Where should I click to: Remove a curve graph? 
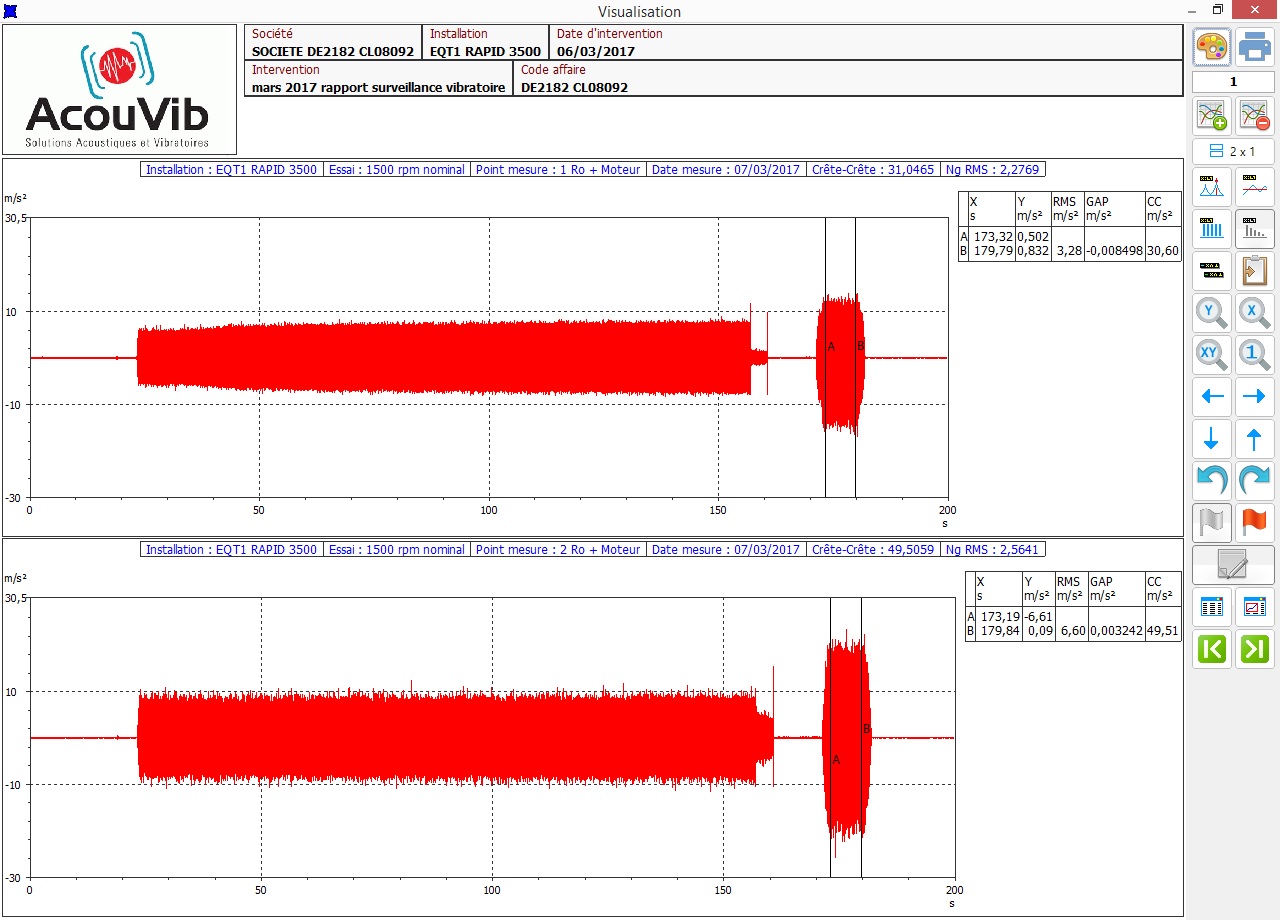(1254, 115)
